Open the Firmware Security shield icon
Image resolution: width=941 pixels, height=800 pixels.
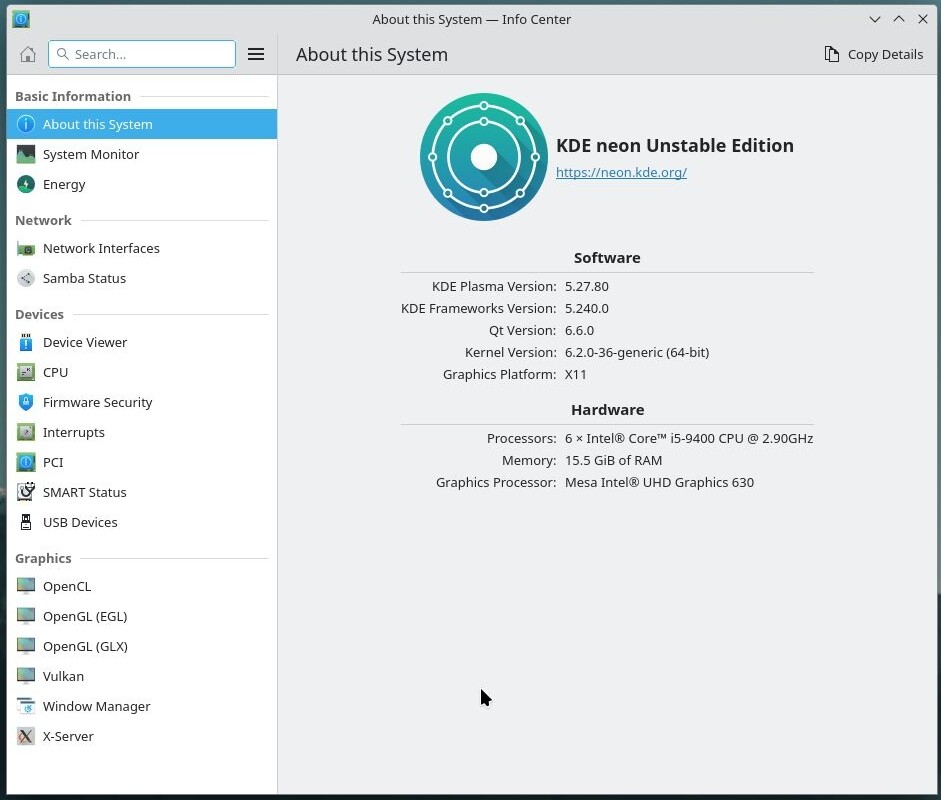tap(26, 402)
